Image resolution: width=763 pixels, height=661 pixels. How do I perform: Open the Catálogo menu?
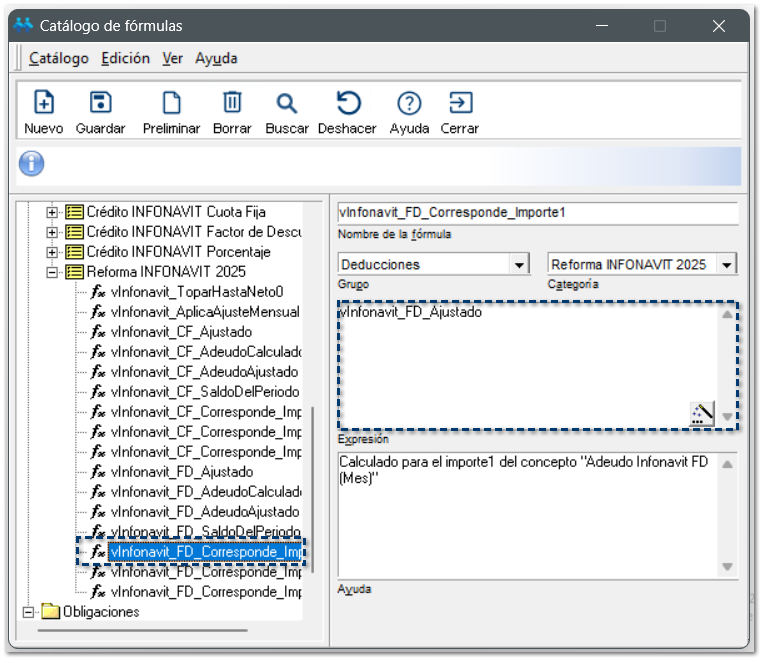click(x=58, y=58)
